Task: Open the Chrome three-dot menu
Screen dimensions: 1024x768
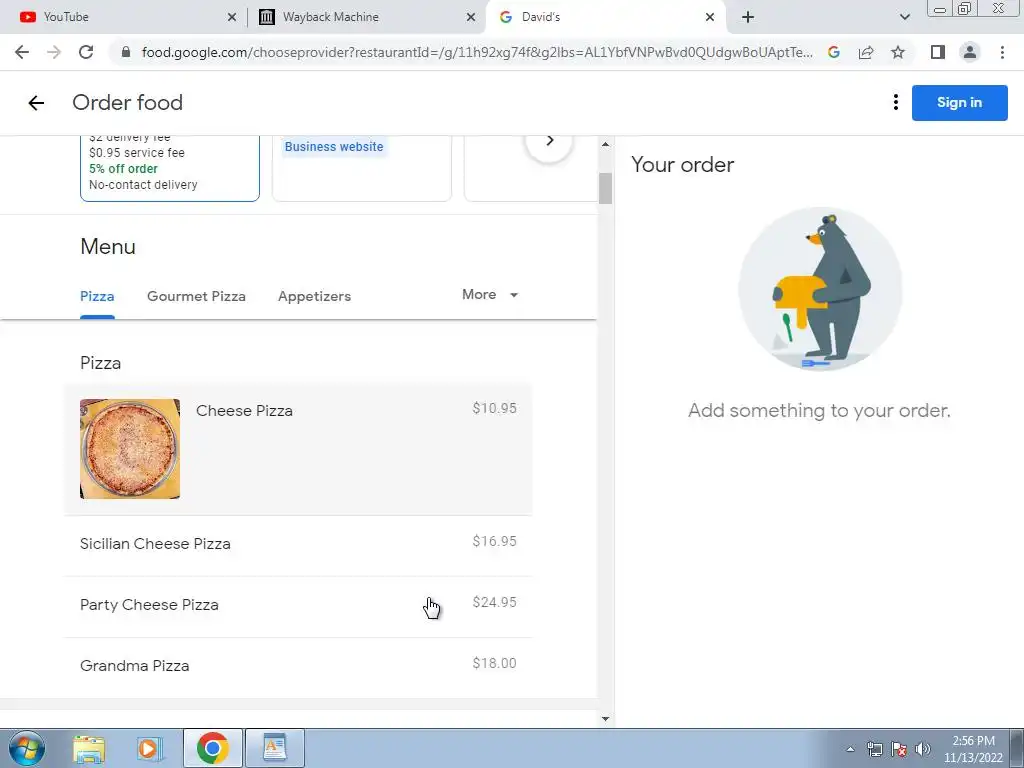Action: tap(1002, 52)
